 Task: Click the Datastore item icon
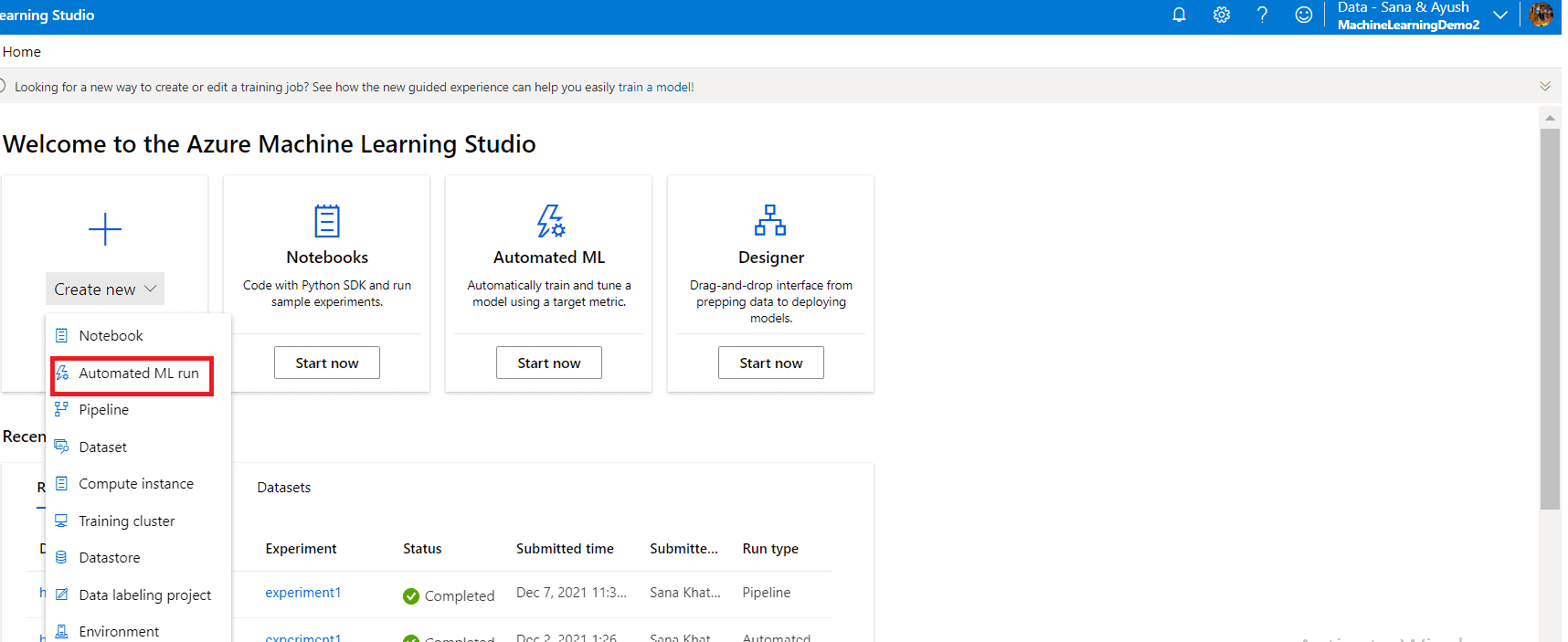pos(61,557)
